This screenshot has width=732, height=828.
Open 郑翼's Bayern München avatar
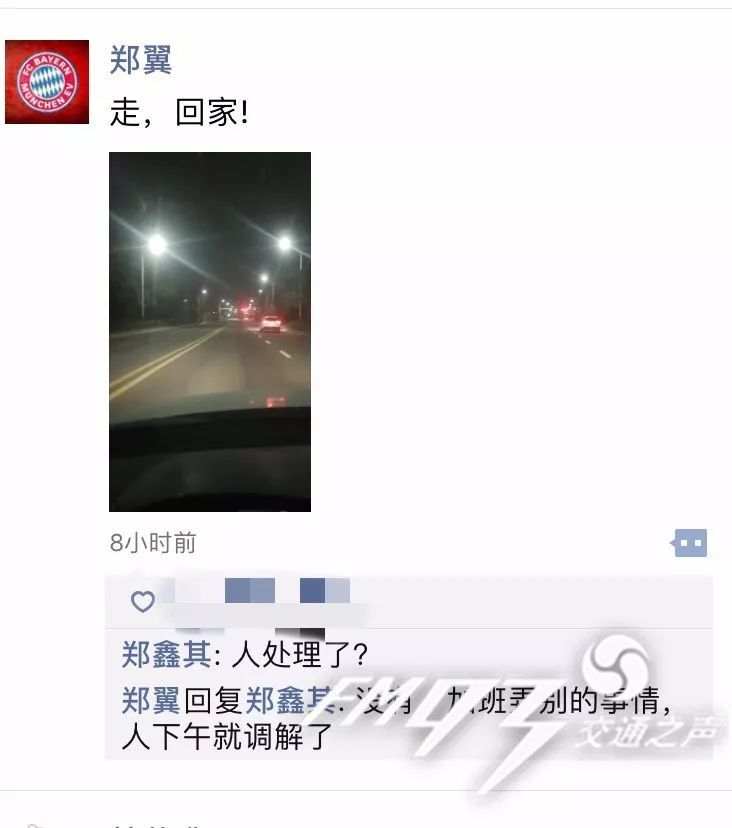pos(47,82)
